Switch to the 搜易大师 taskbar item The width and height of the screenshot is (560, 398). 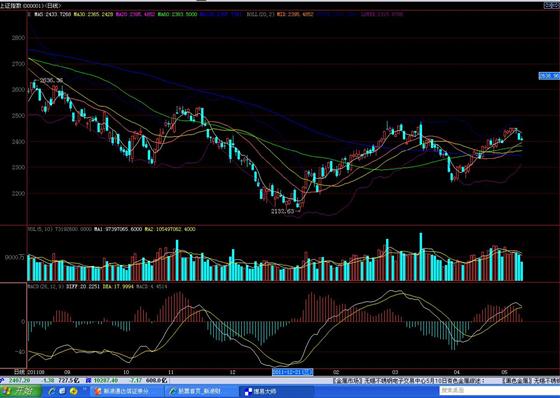(x=277, y=391)
